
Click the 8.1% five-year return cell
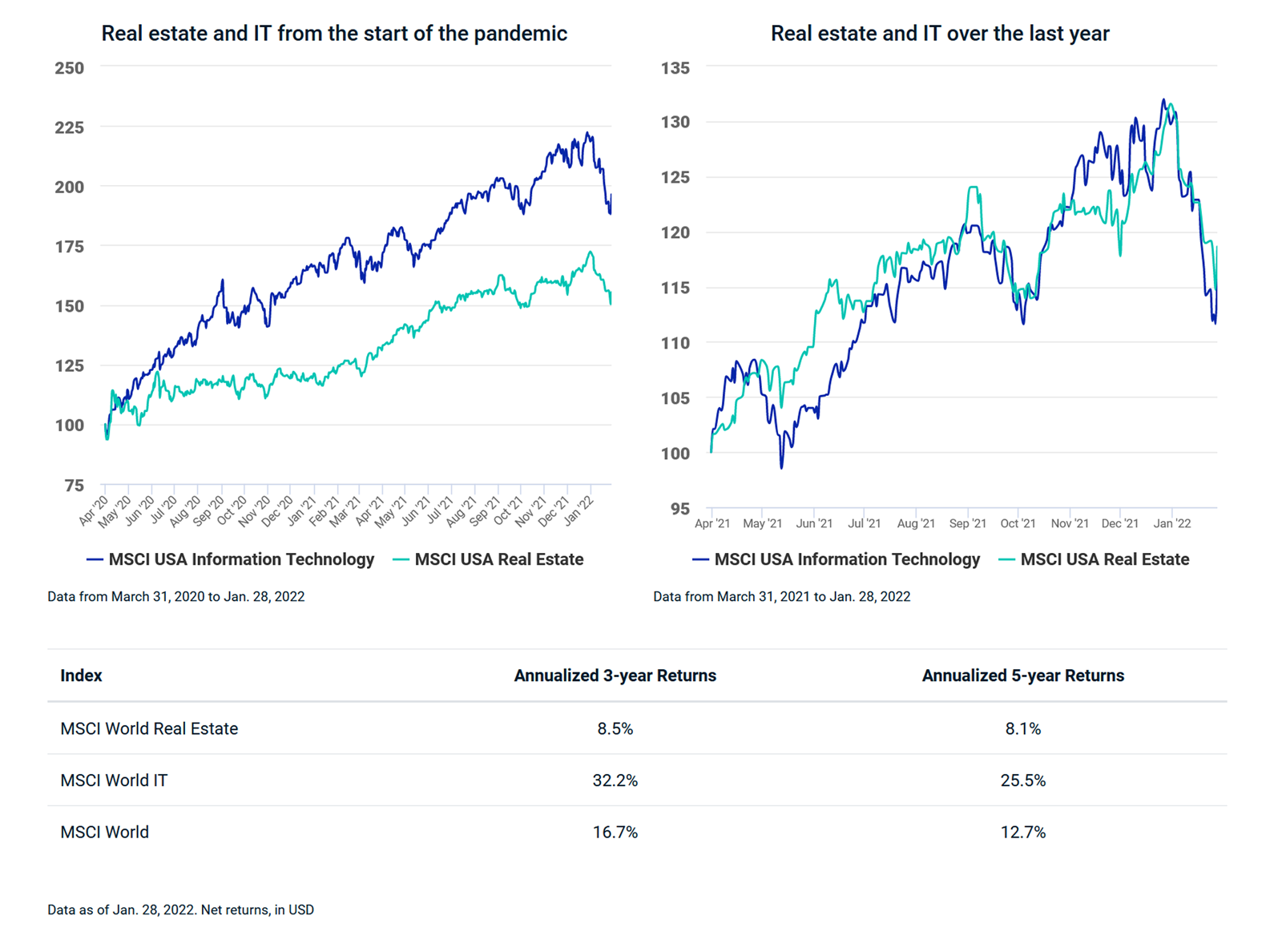[1022, 728]
